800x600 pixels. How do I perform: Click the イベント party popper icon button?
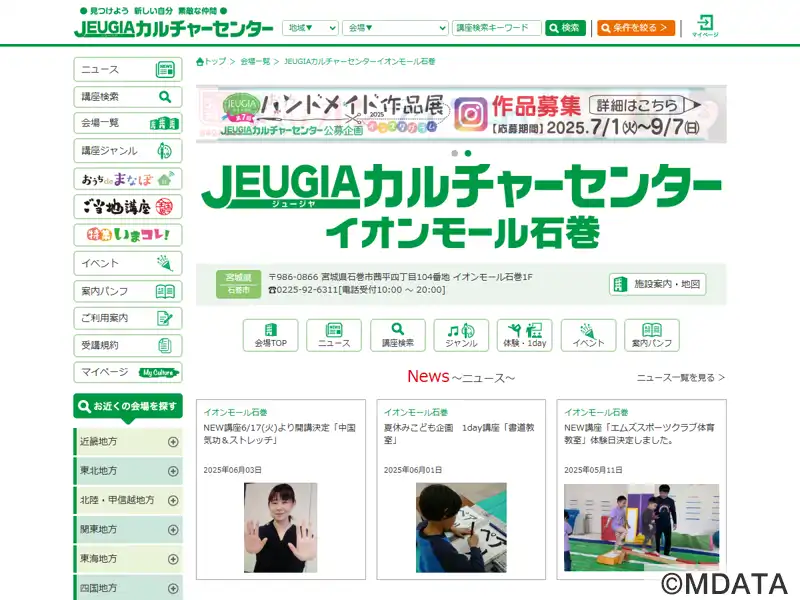pyautogui.click(x=588, y=335)
